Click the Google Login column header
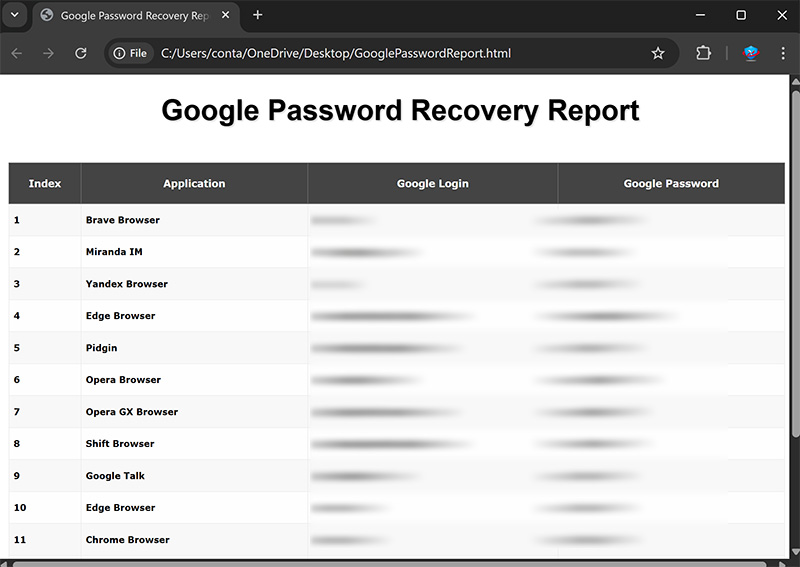 click(433, 184)
